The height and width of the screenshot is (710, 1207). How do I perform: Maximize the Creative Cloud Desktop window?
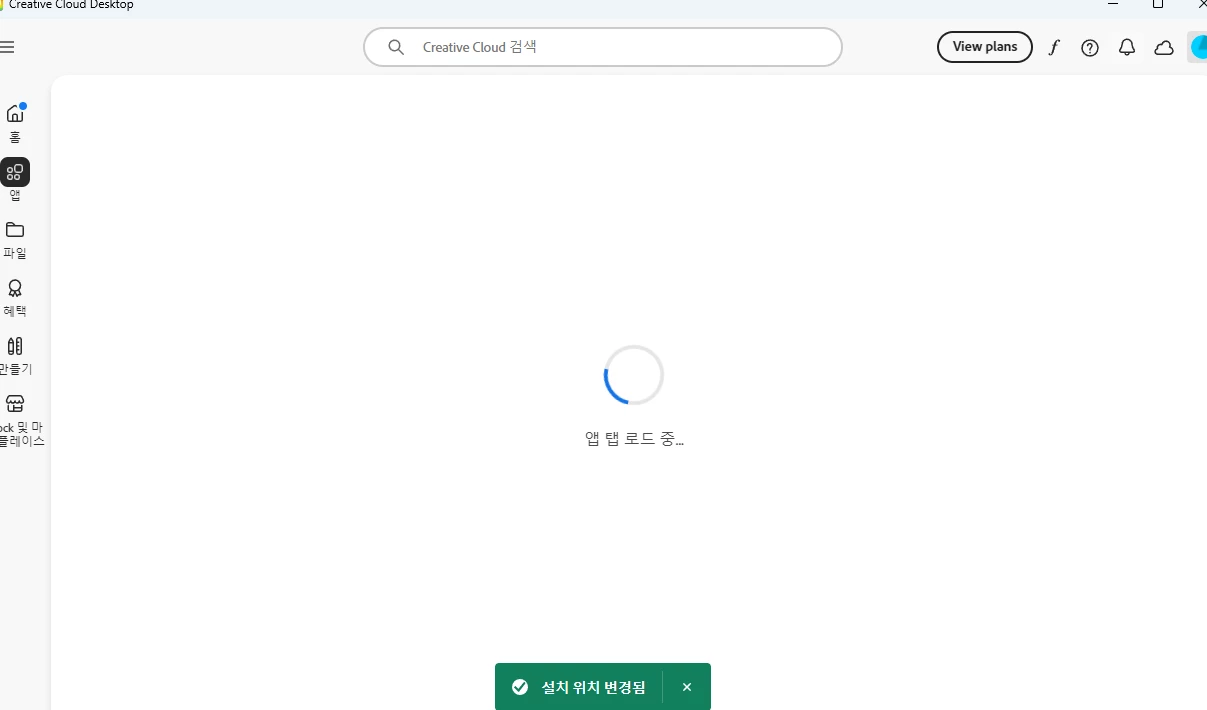click(1158, 5)
